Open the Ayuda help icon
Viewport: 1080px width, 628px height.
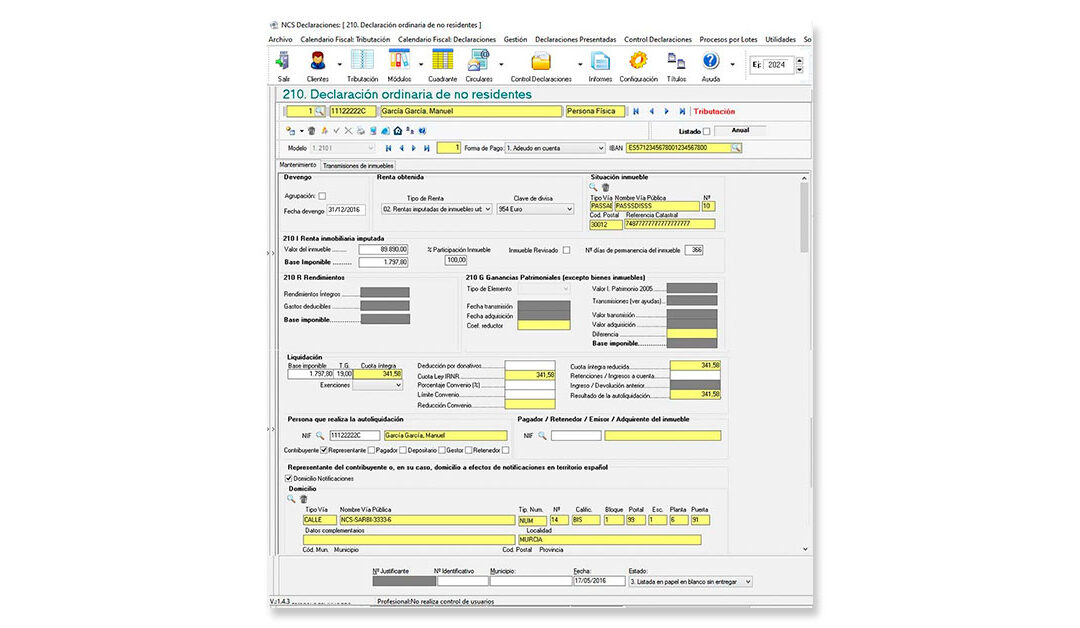pyautogui.click(x=710, y=61)
